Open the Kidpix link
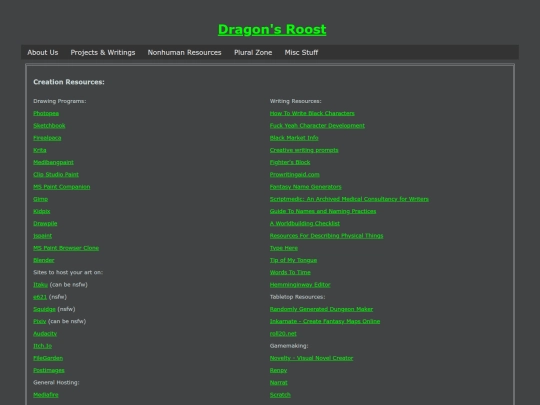The width and height of the screenshot is (540, 405). (x=42, y=211)
